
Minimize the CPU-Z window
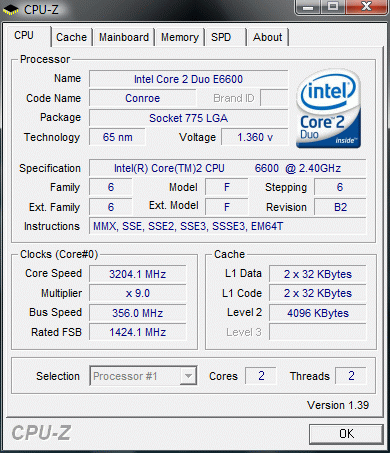[x=308, y=7]
